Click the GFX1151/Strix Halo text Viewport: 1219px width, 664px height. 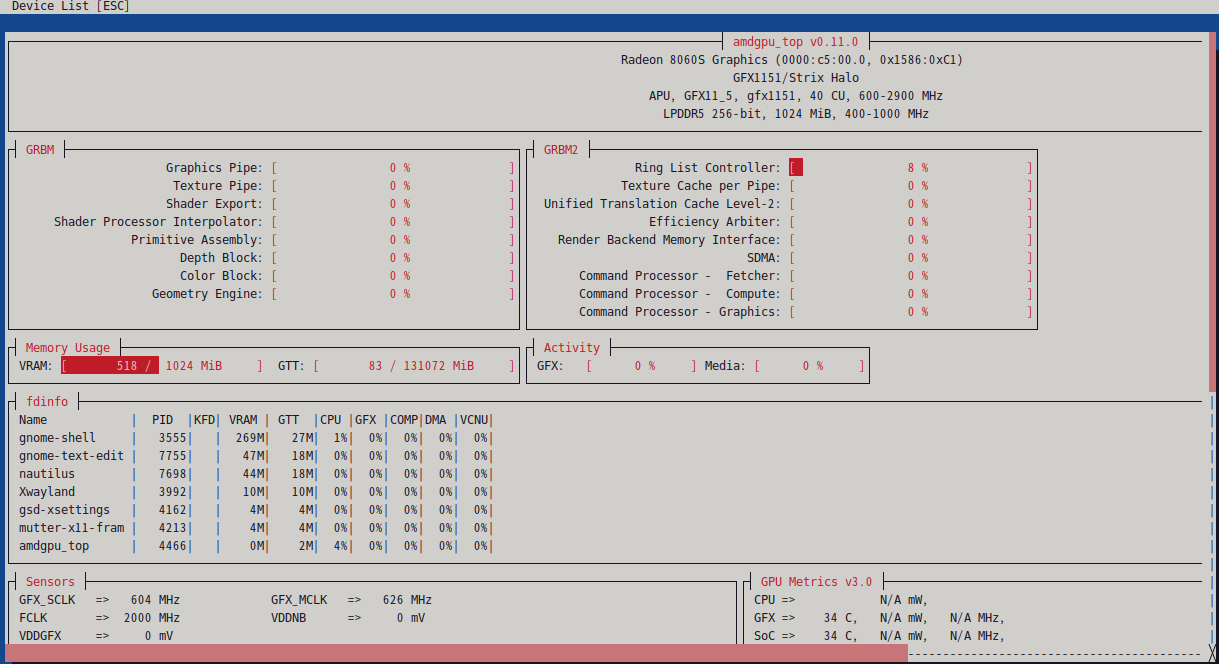795,78
